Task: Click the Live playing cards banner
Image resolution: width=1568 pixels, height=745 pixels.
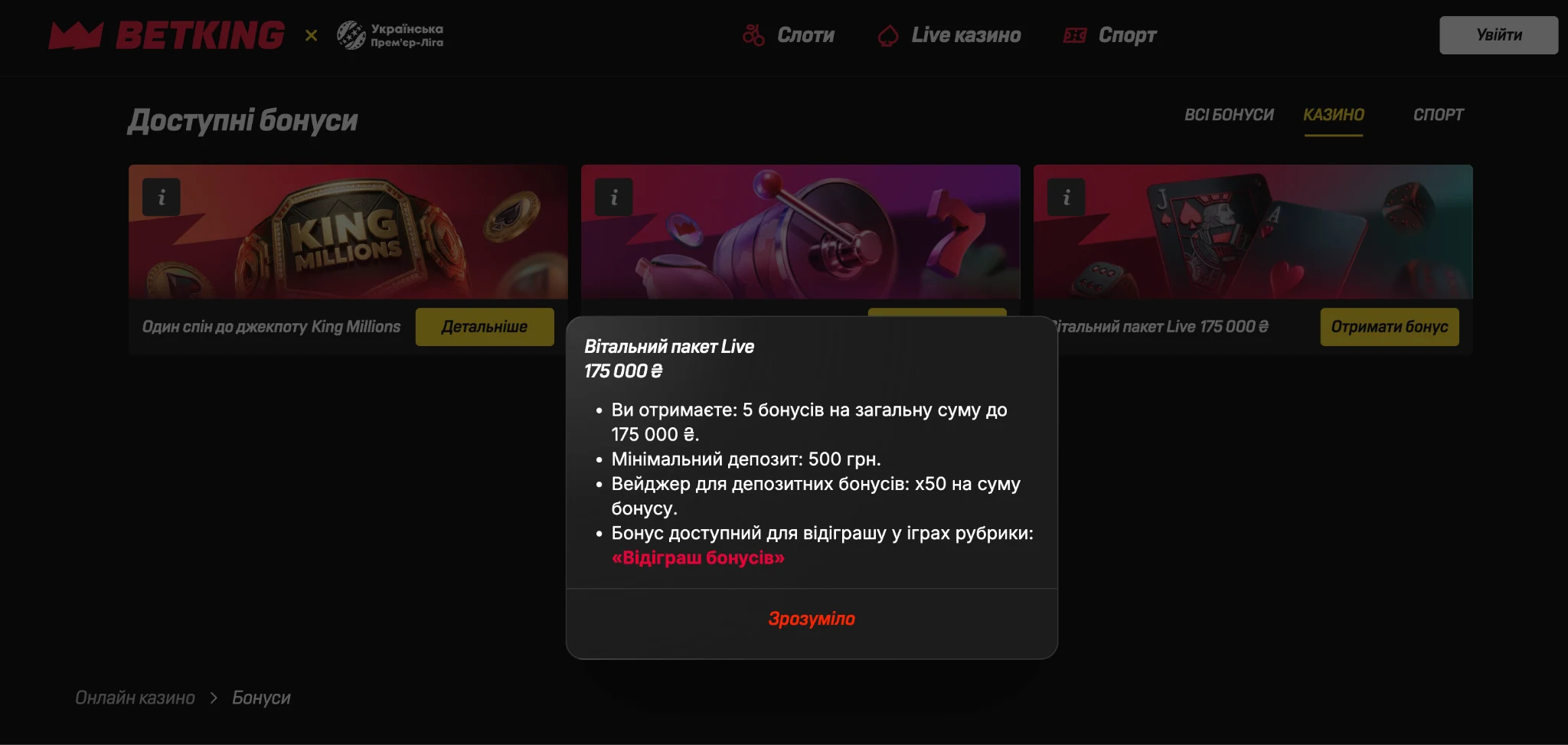Action: tap(1253, 232)
